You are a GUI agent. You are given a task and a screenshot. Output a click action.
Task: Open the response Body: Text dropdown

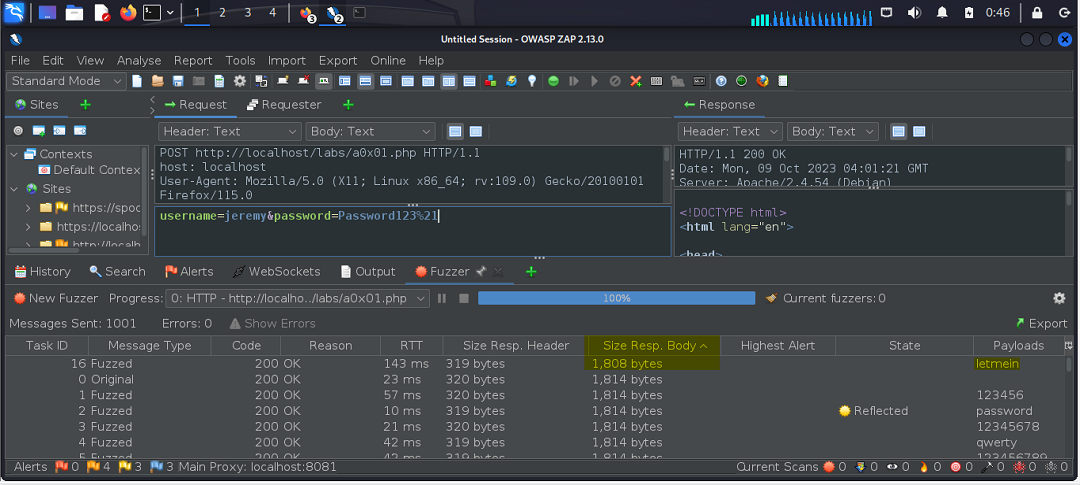tap(833, 131)
